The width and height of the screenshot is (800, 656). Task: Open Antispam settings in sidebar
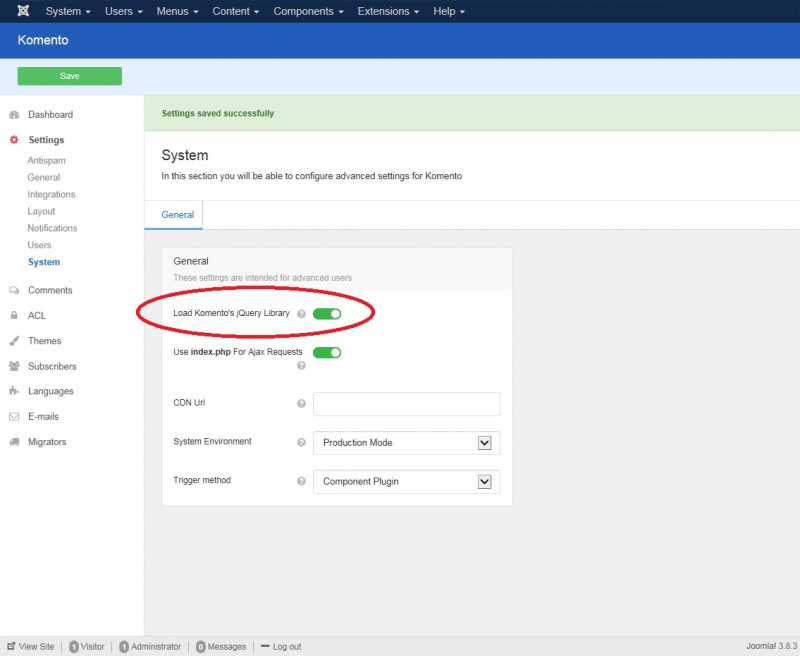(47, 161)
